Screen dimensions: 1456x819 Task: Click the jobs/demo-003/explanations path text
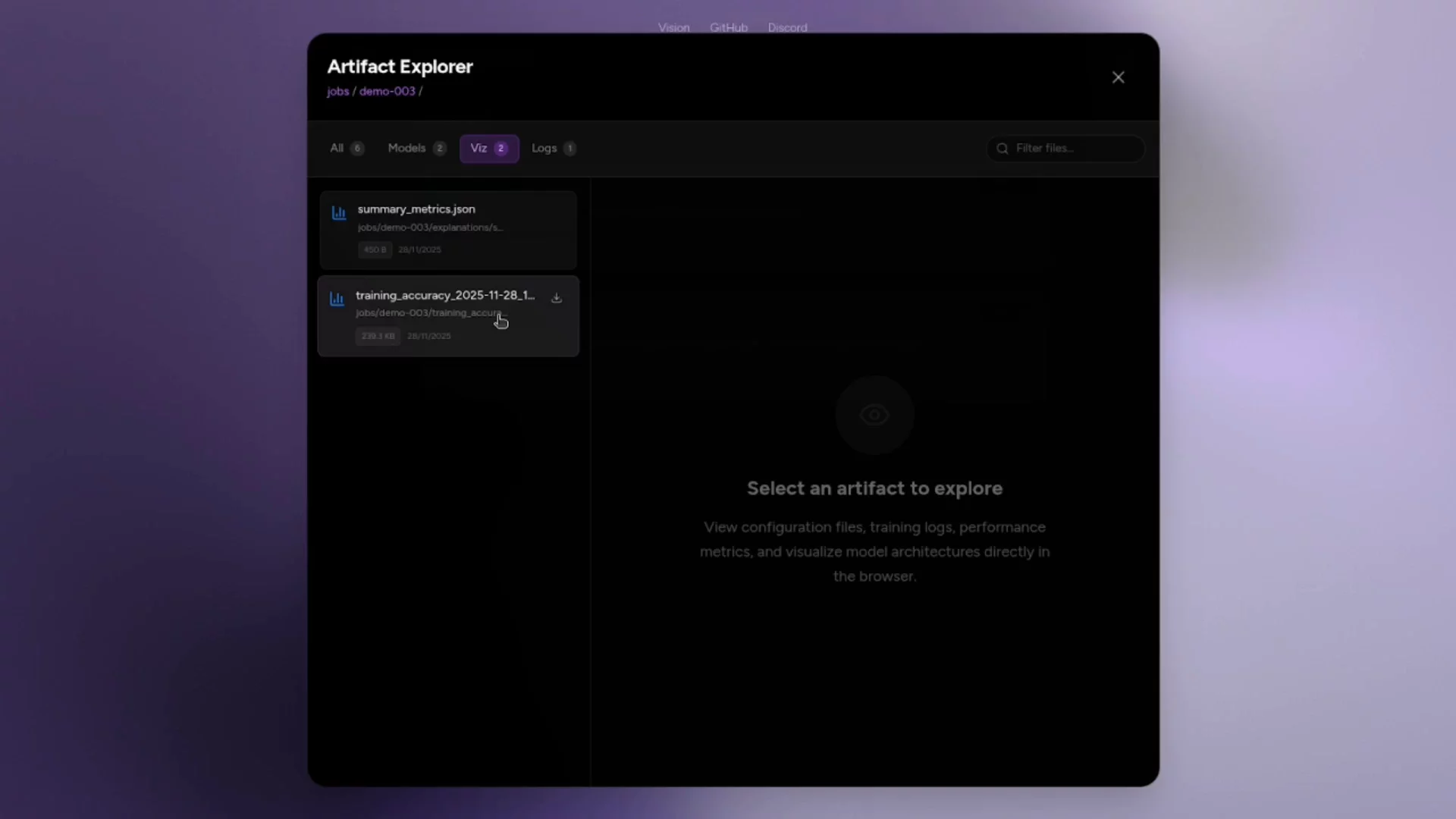coord(430,227)
